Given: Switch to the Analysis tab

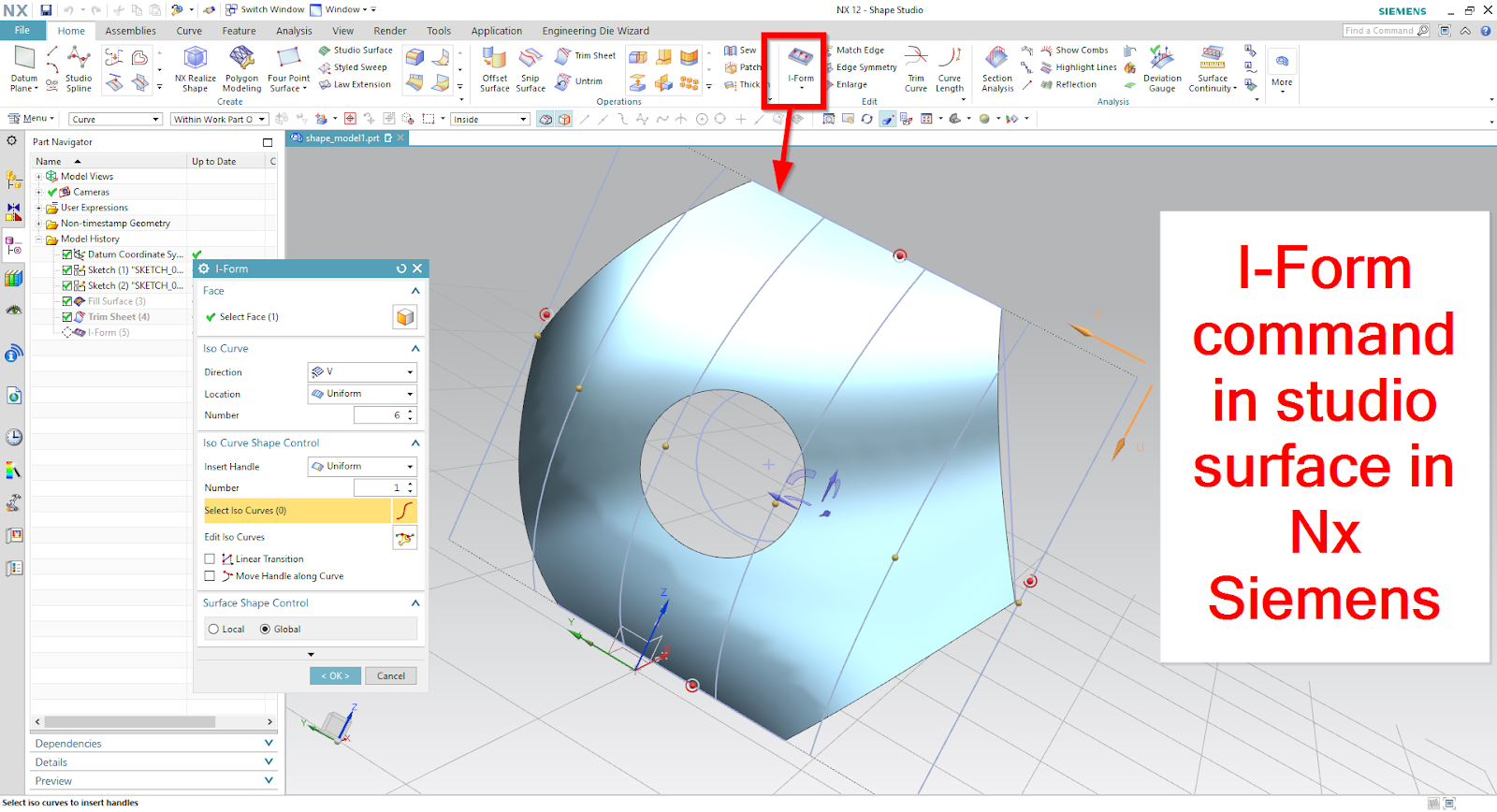Looking at the screenshot, I should coord(294,31).
